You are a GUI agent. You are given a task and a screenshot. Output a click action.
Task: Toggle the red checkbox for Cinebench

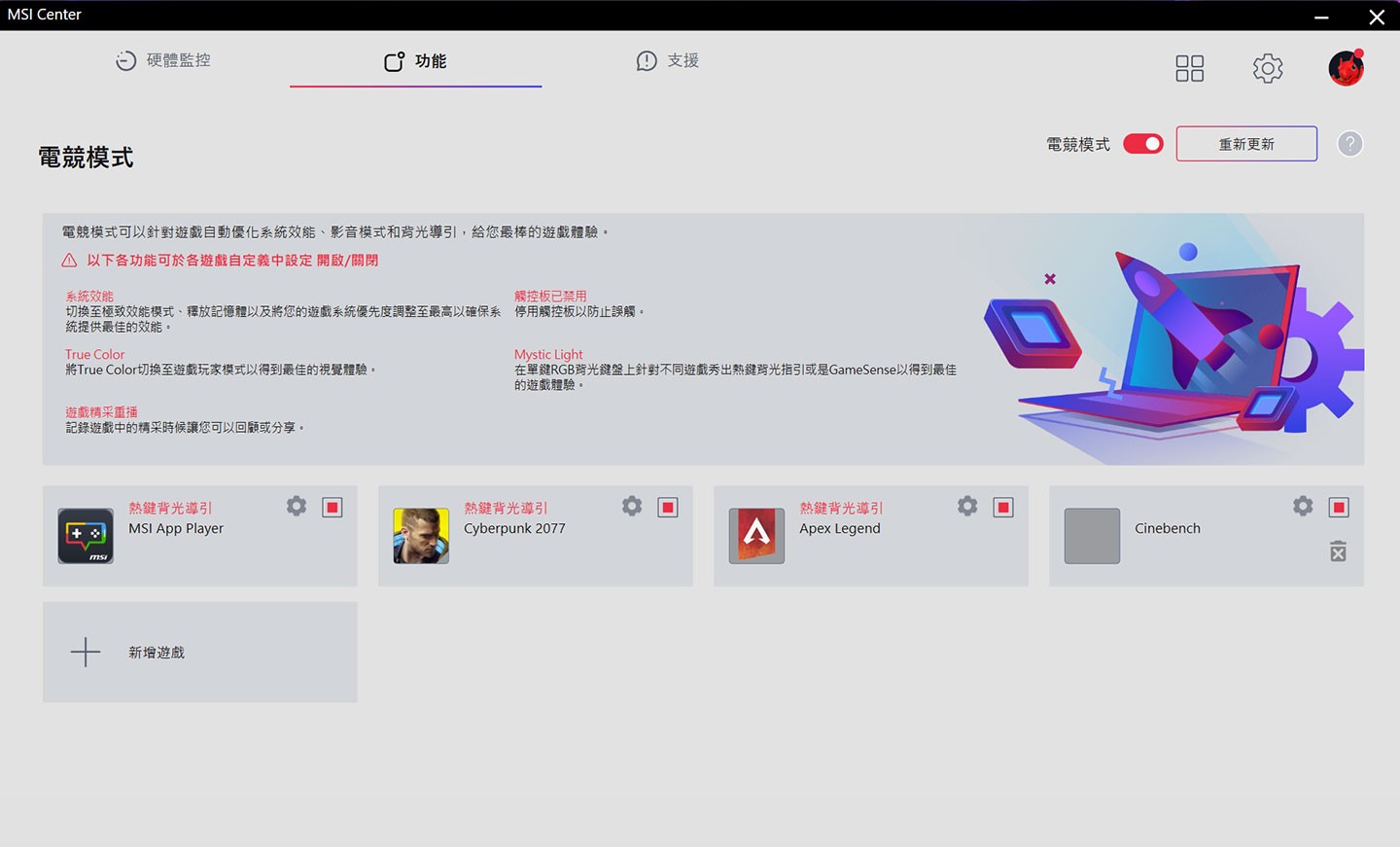click(1339, 507)
